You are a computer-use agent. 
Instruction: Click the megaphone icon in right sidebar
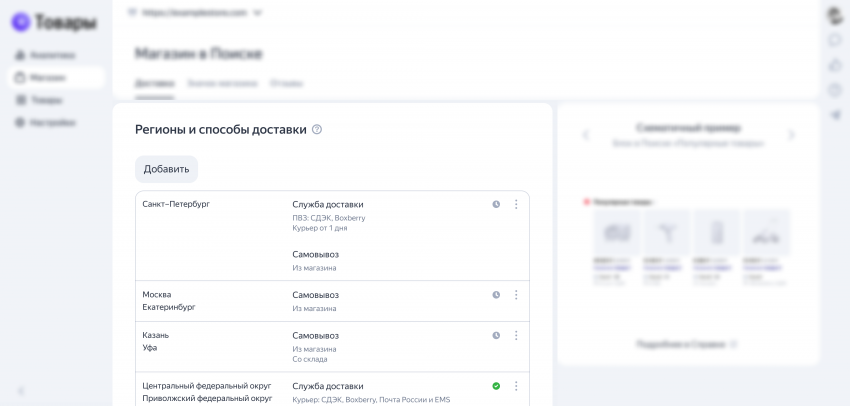[x=835, y=115]
